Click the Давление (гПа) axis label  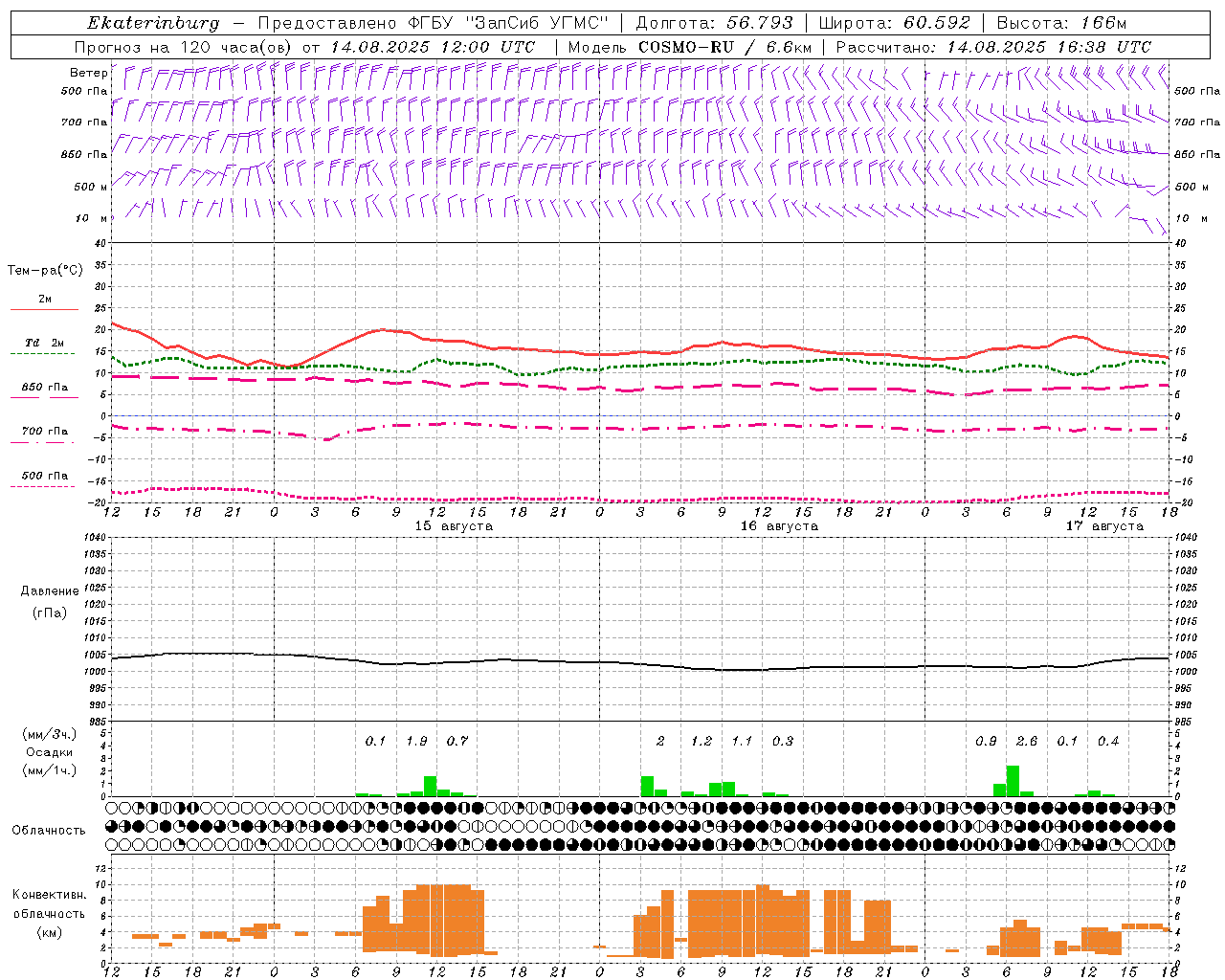coord(50,602)
